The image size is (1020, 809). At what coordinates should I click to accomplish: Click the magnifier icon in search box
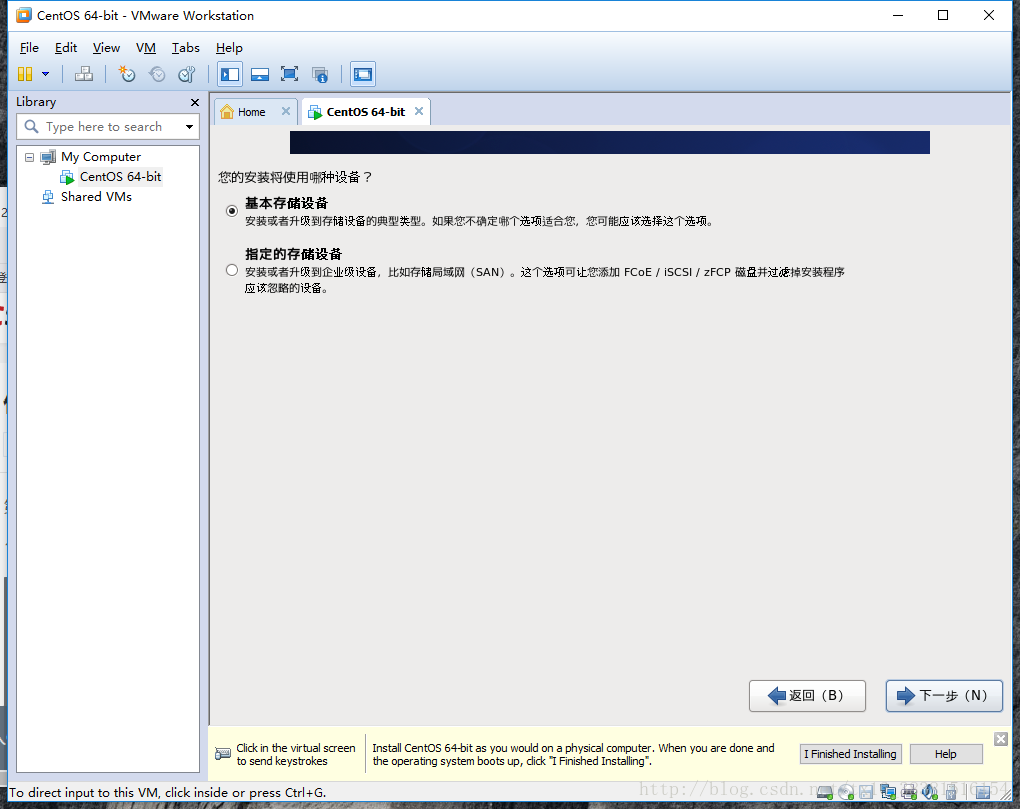[x=31, y=126]
